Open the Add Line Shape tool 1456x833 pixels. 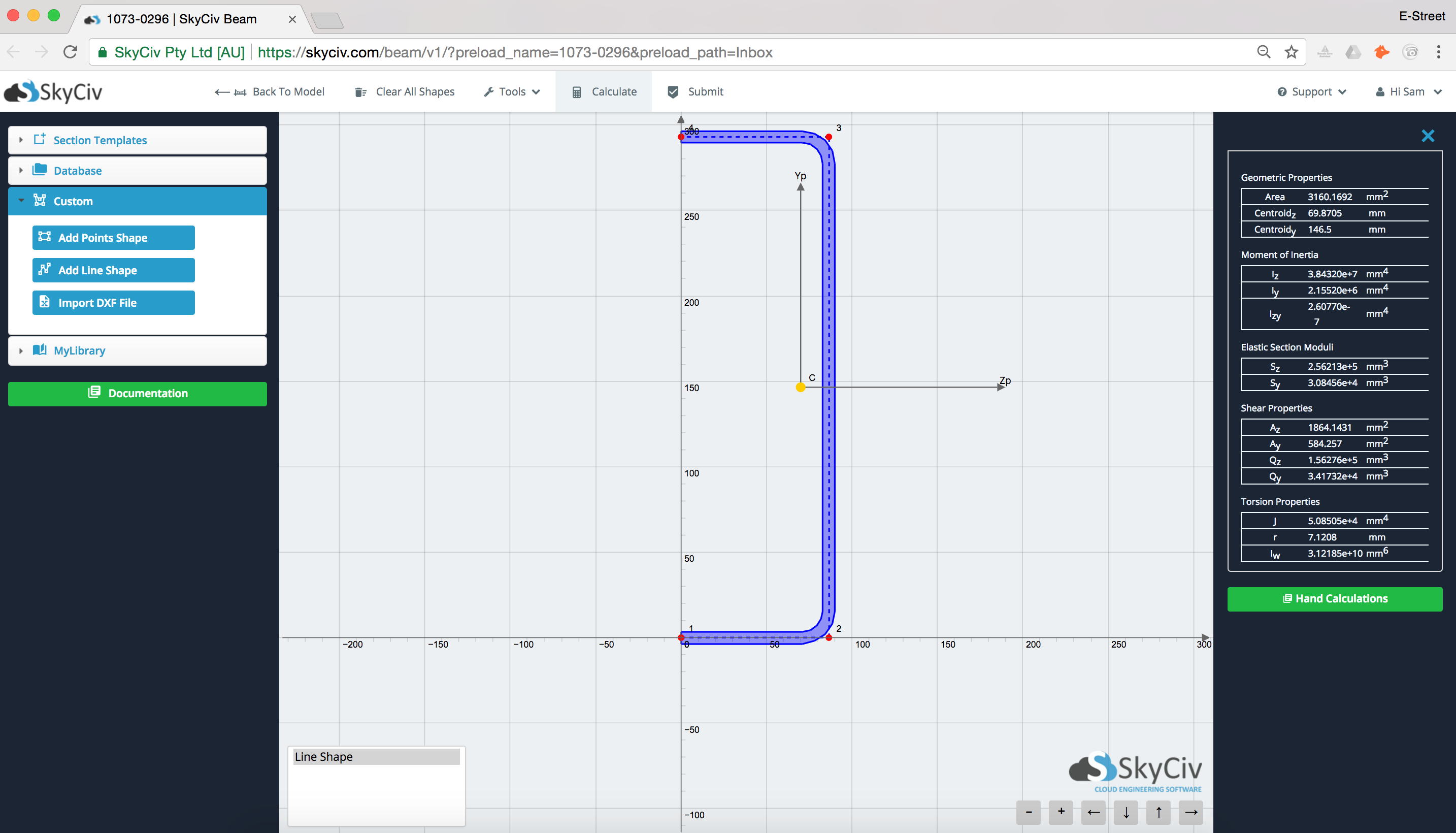[x=113, y=270]
